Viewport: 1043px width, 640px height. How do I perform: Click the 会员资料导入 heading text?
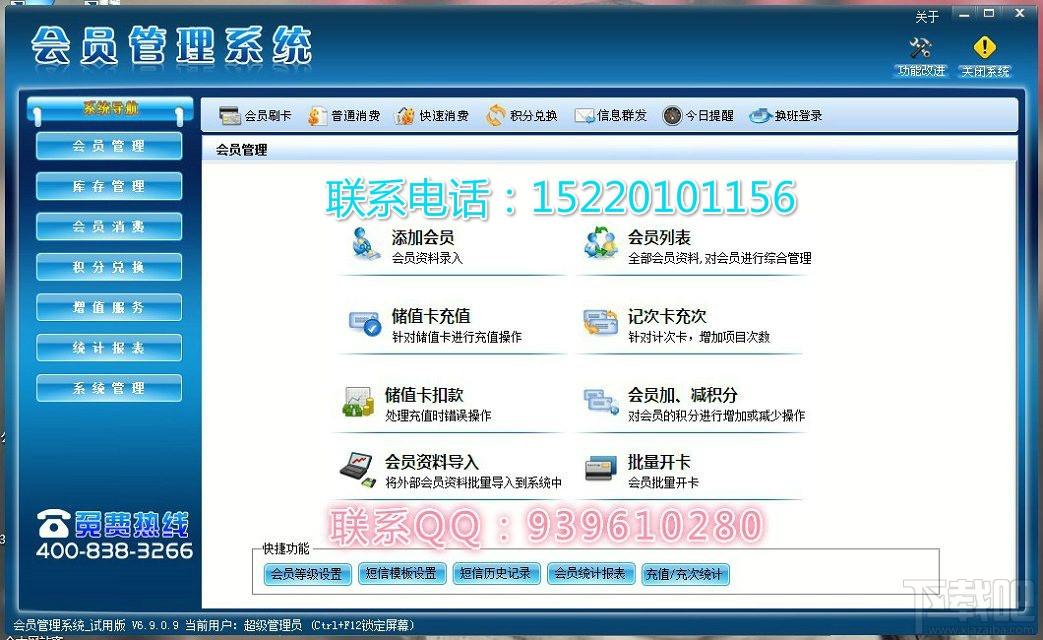tap(432, 462)
